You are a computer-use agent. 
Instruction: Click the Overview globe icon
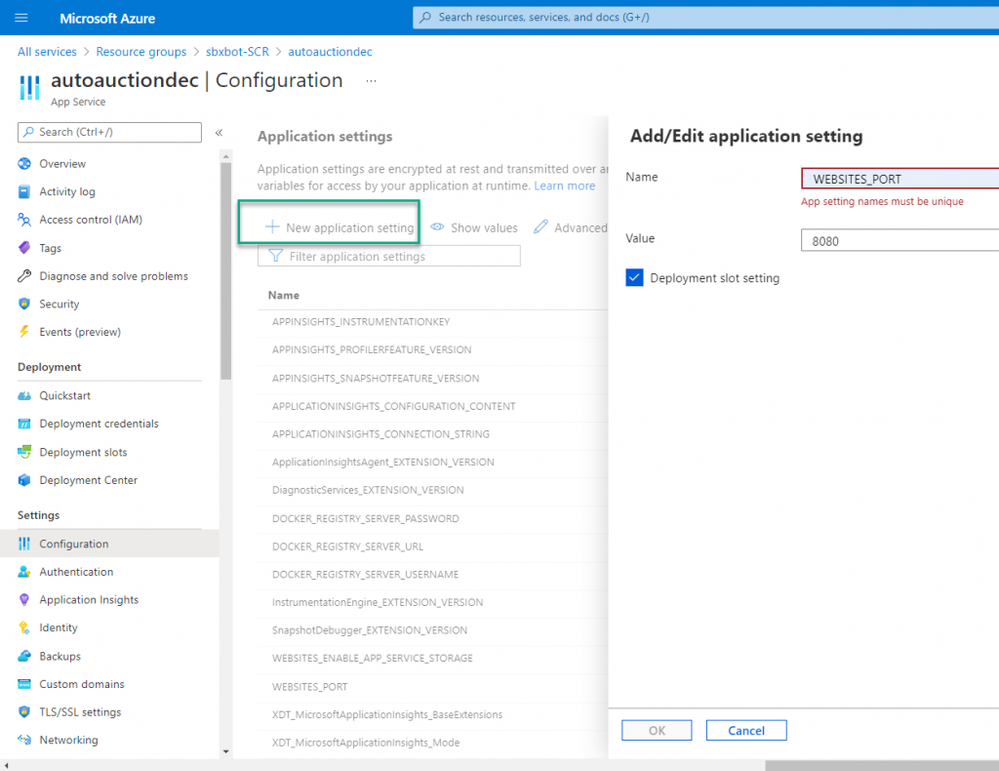(24, 164)
